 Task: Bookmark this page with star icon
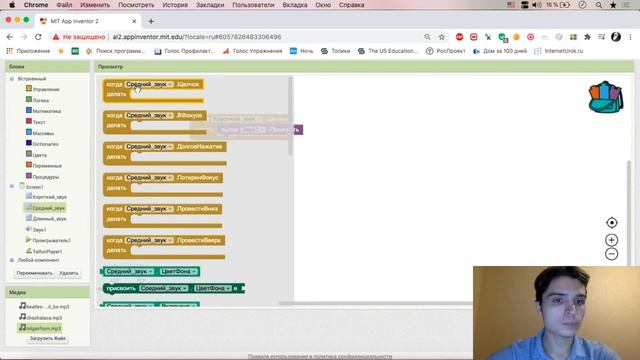tap(442, 37)
